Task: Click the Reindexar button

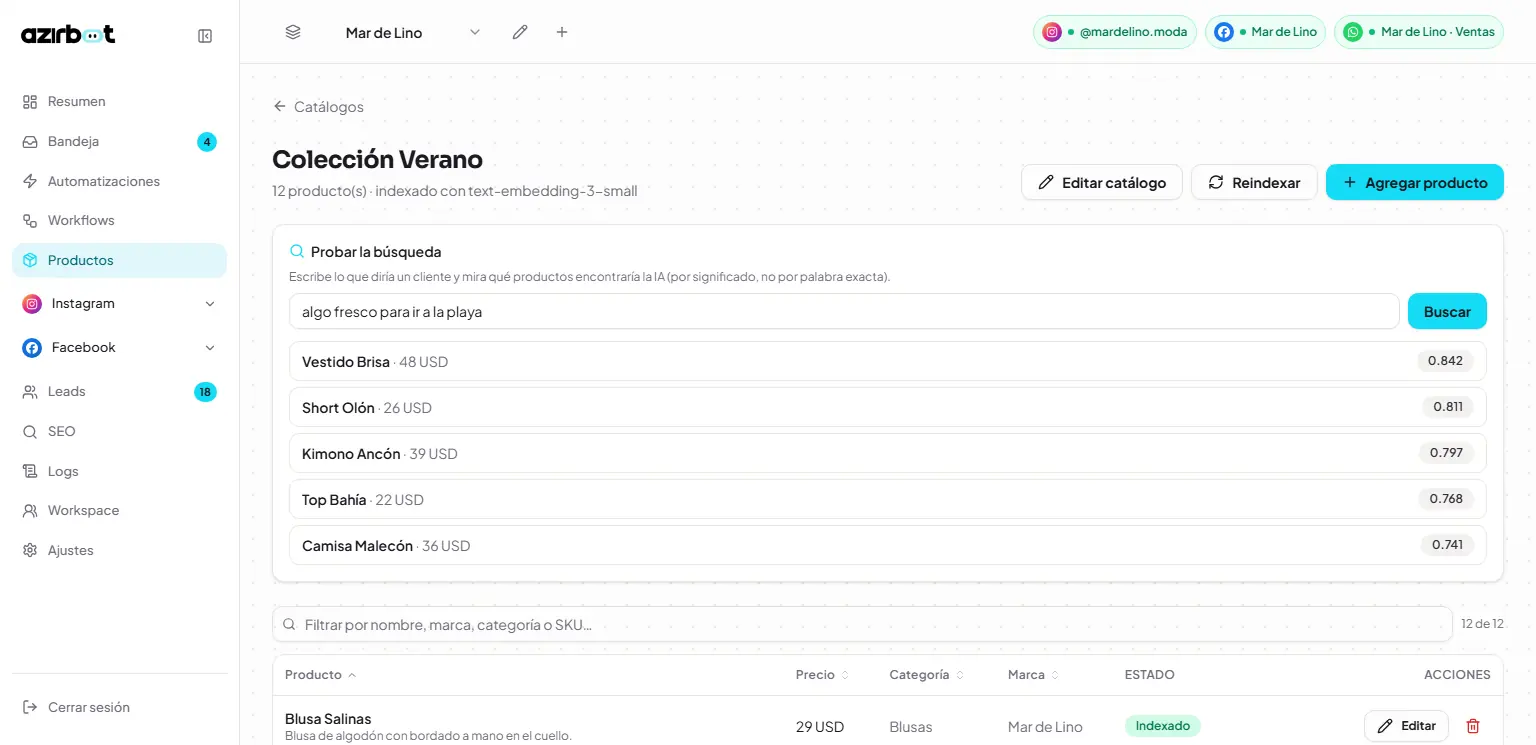Action: coord(1254,182)
